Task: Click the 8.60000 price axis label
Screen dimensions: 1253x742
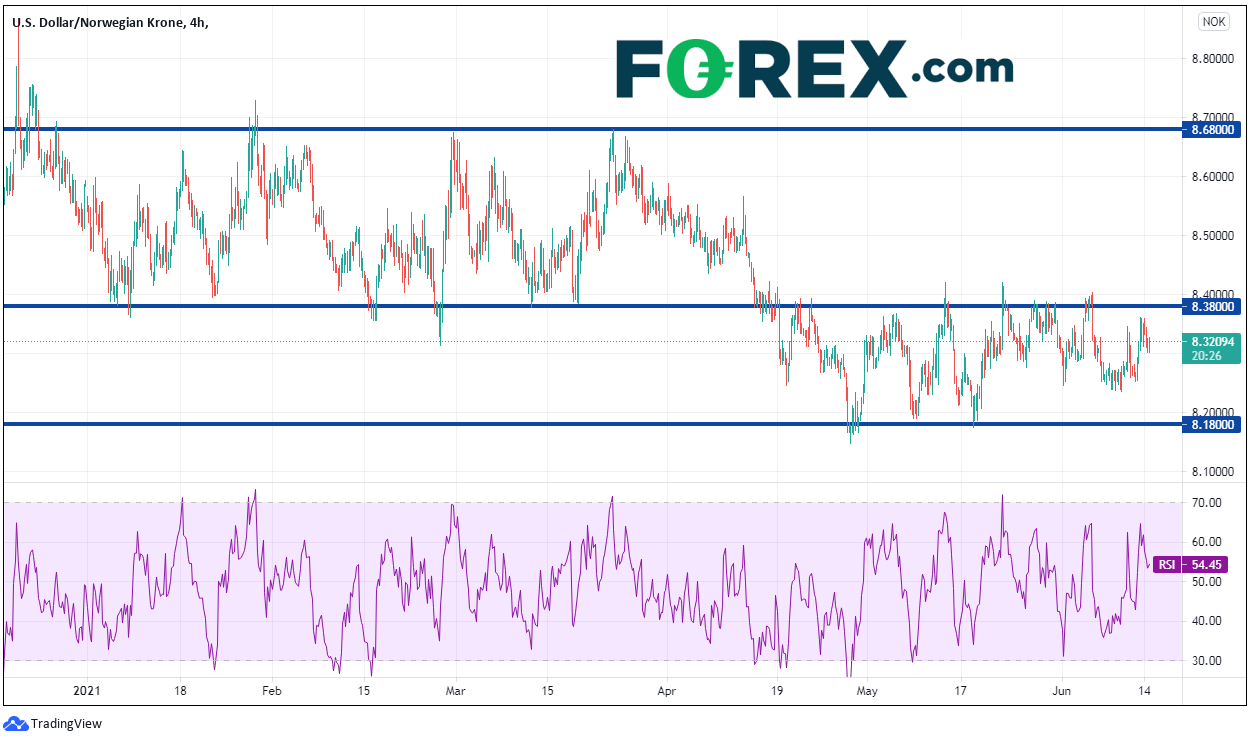Action: tap(1211, 177)
